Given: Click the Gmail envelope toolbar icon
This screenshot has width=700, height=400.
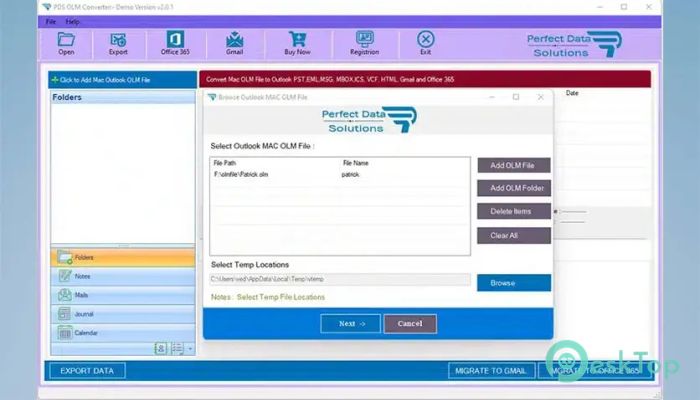Looking at the screenshot, I should click(x=235, y=40).
